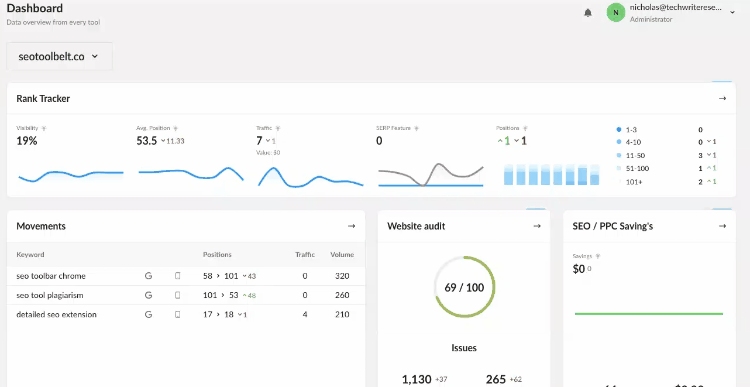750x387 pixels.
Task: Select the detailed seo extension keyword
Action: click(x=56, y=314)
